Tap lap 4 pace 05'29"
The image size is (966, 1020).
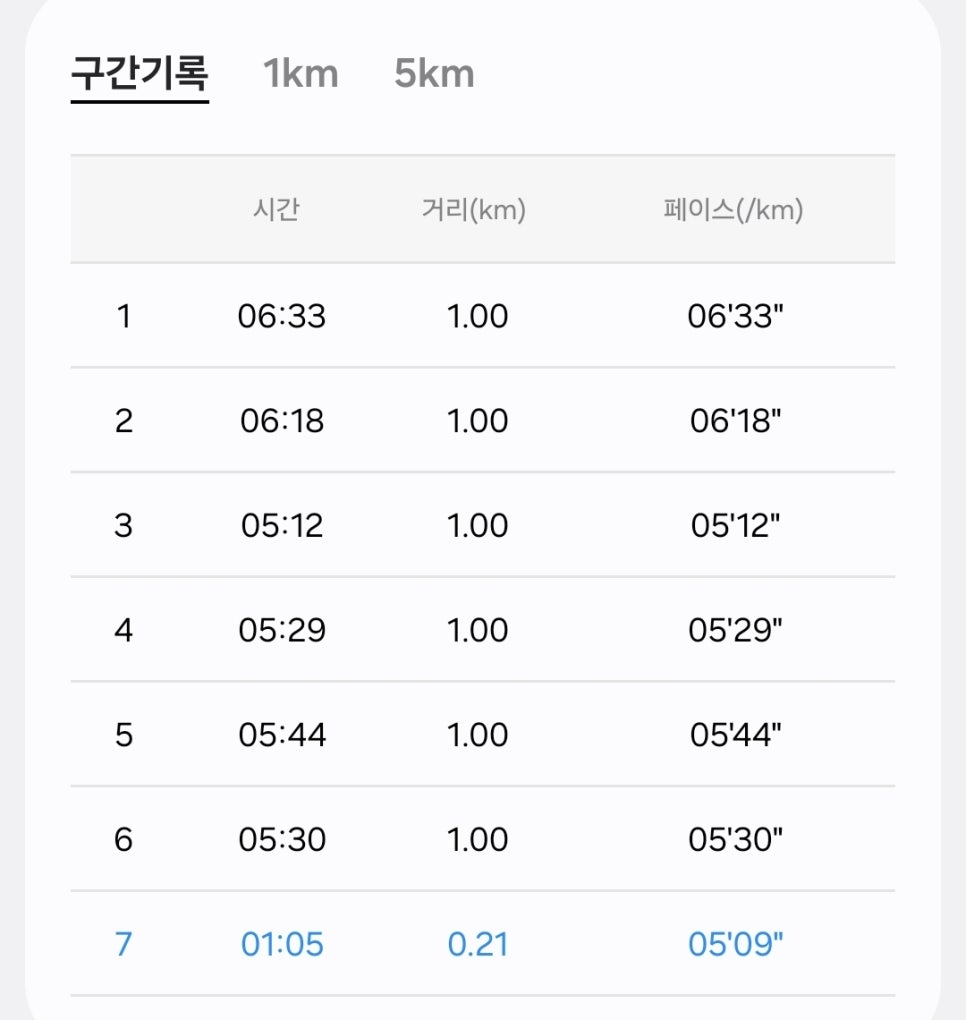(x=735, y=630)
